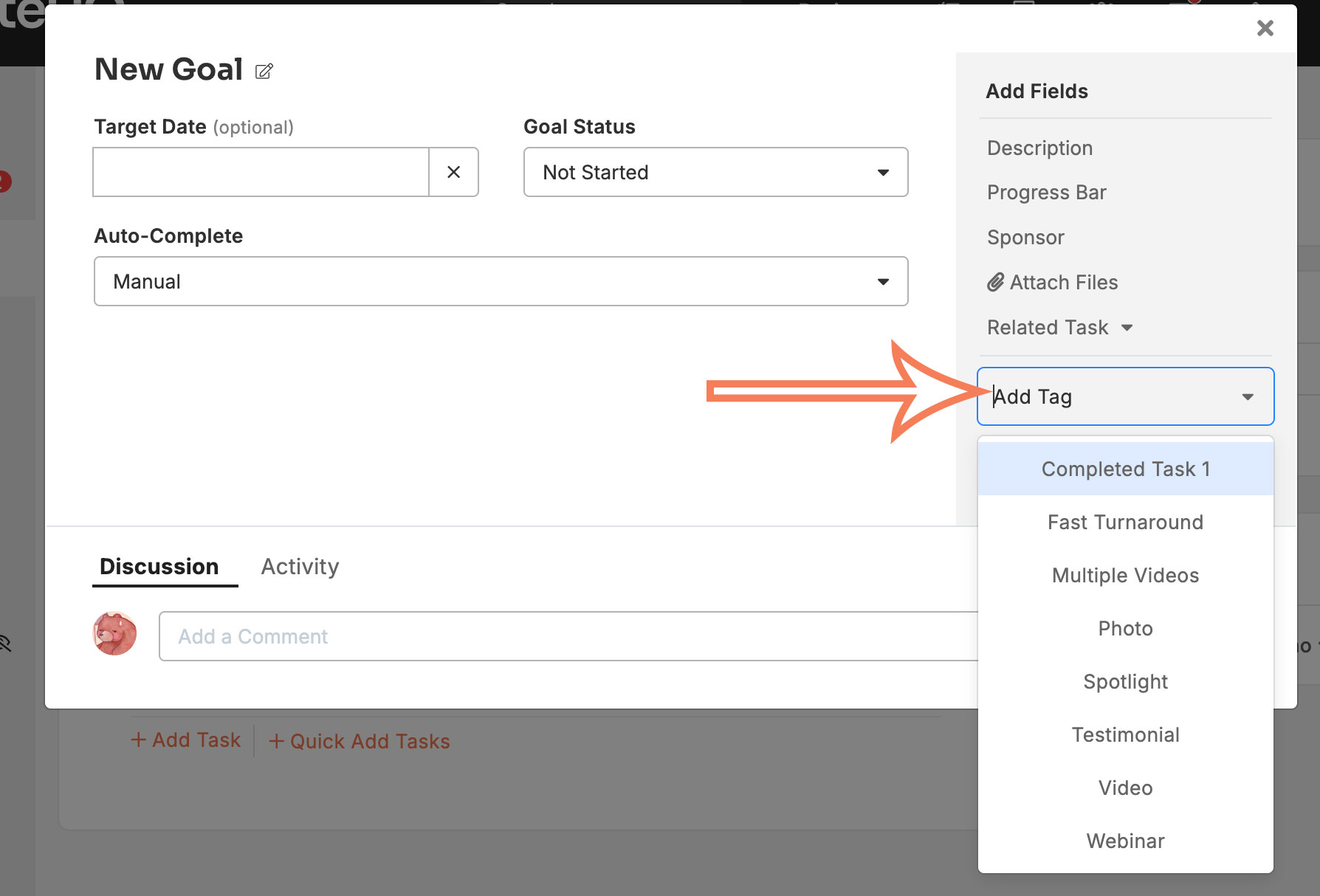Choose the Testimonial tag
1320x896 pixels.
click(1125, 734)
